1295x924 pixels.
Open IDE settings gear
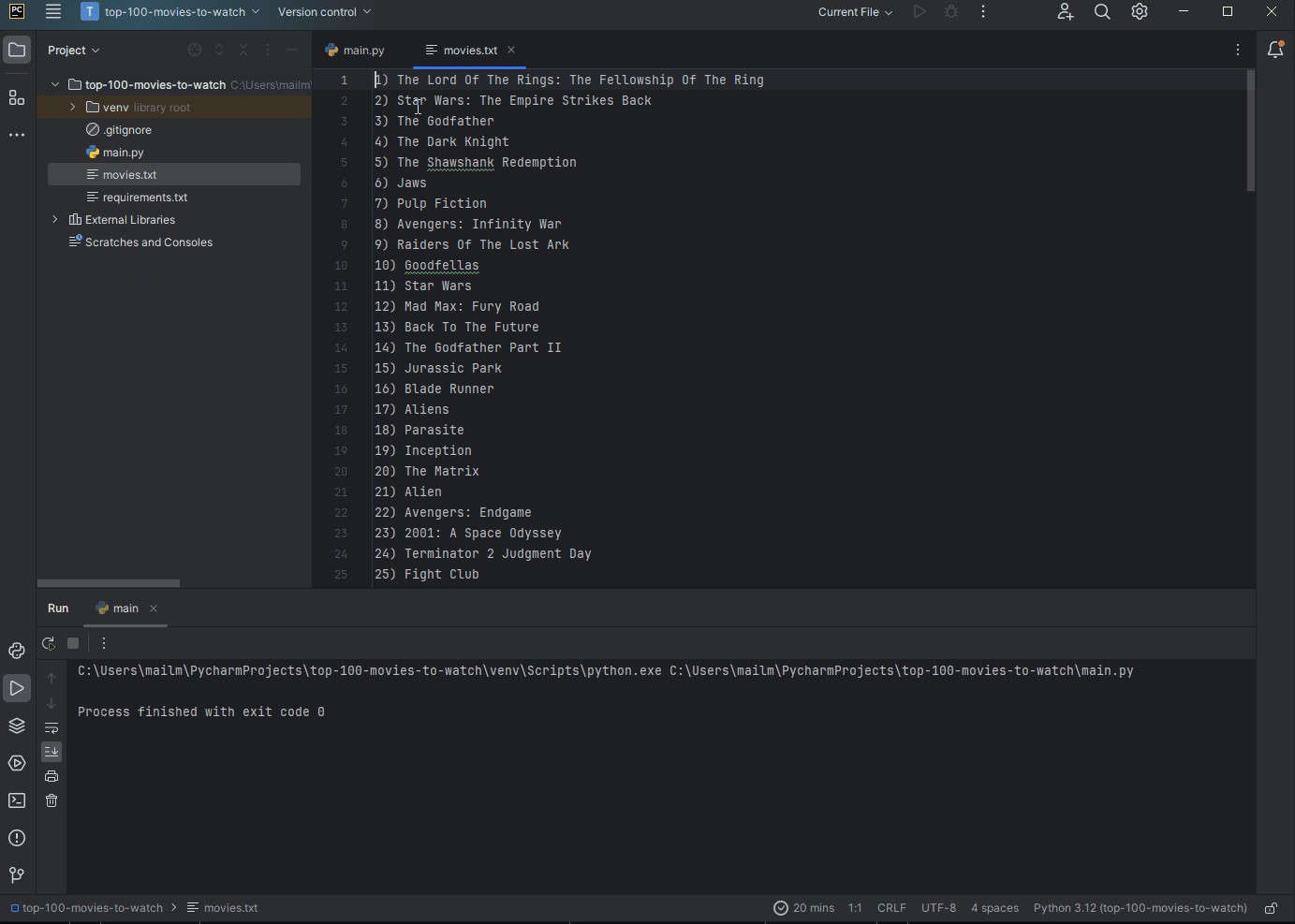click(1140, 12)
